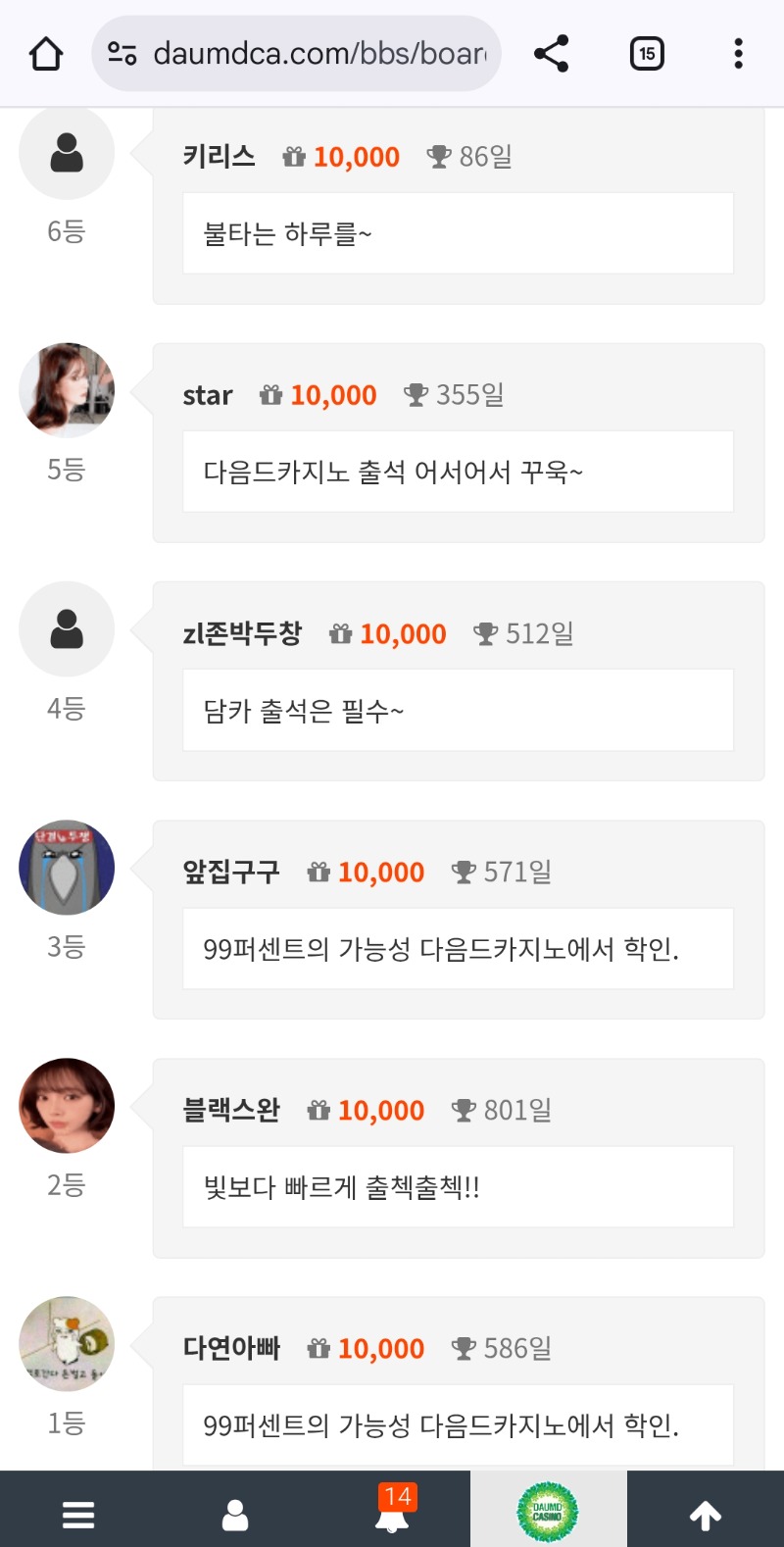Viewport: 784px width, 1547px height.
Task: Tap 다연아빠's avatar image
Action: 67,1344
